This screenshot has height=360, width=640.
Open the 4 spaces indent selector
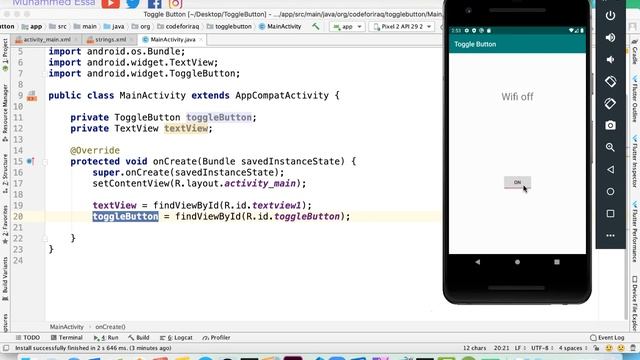tap(572, 348)
